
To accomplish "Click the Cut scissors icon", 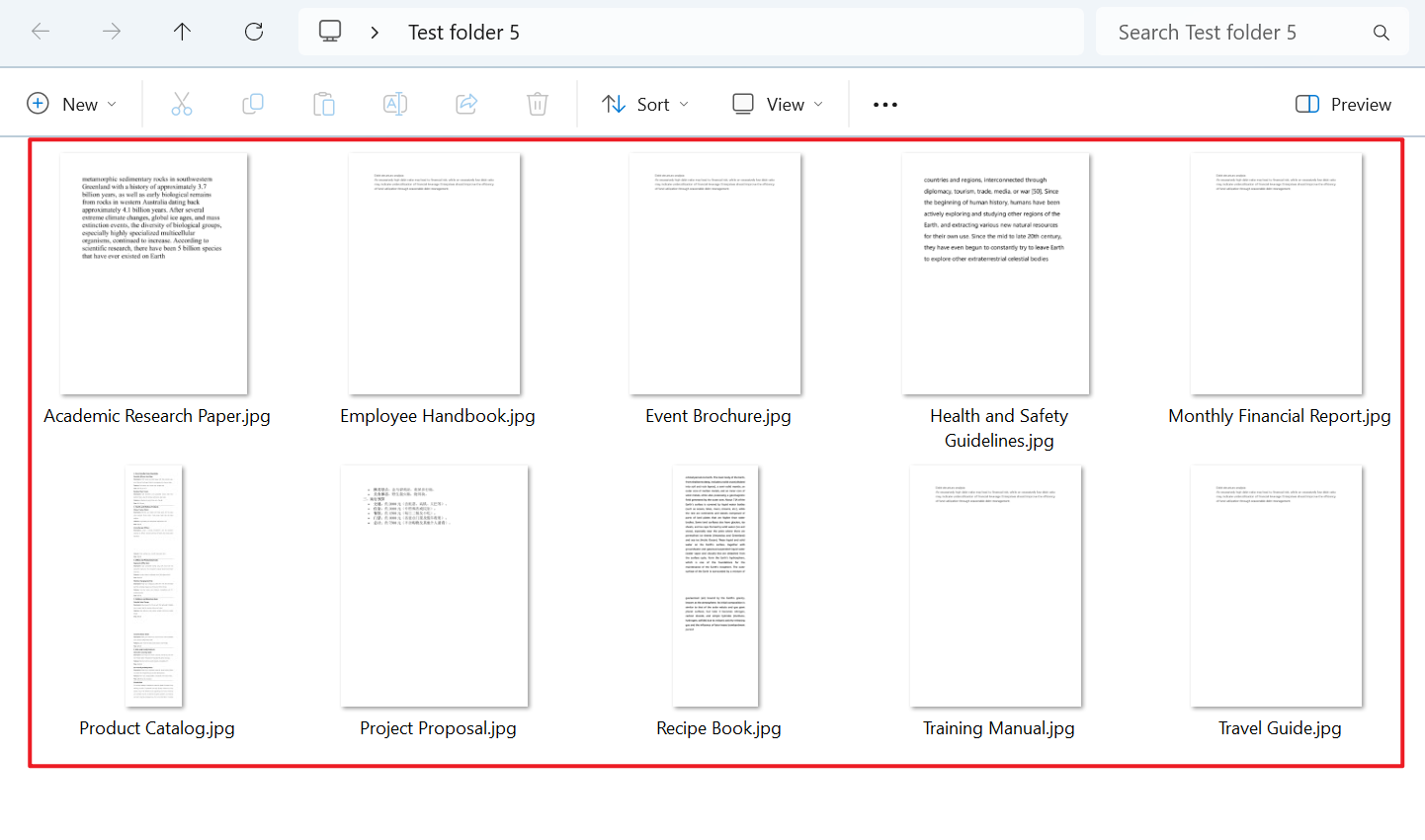I will click(x=182, y=104).
